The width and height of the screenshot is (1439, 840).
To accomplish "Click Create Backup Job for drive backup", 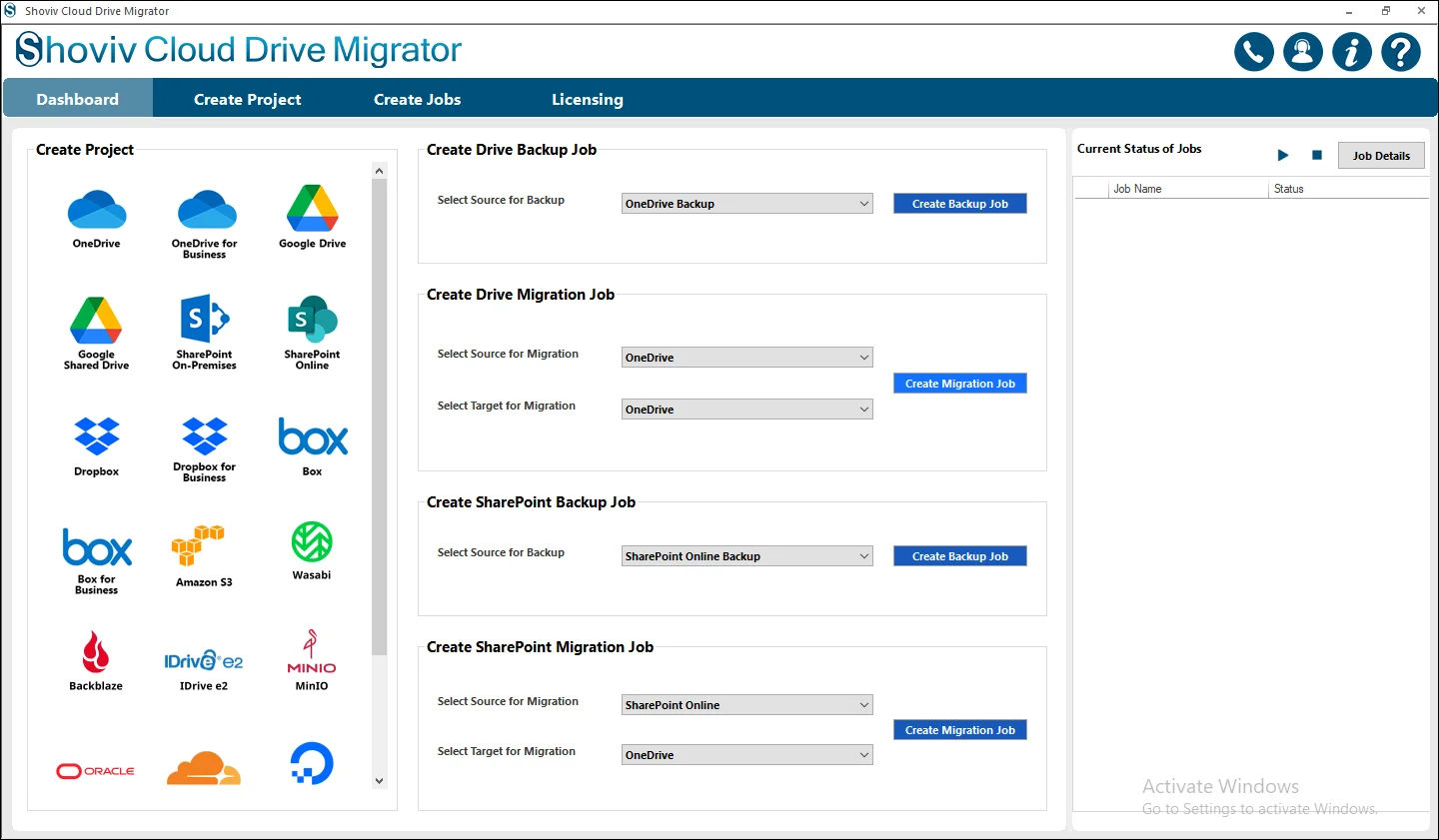I will 960,204.
